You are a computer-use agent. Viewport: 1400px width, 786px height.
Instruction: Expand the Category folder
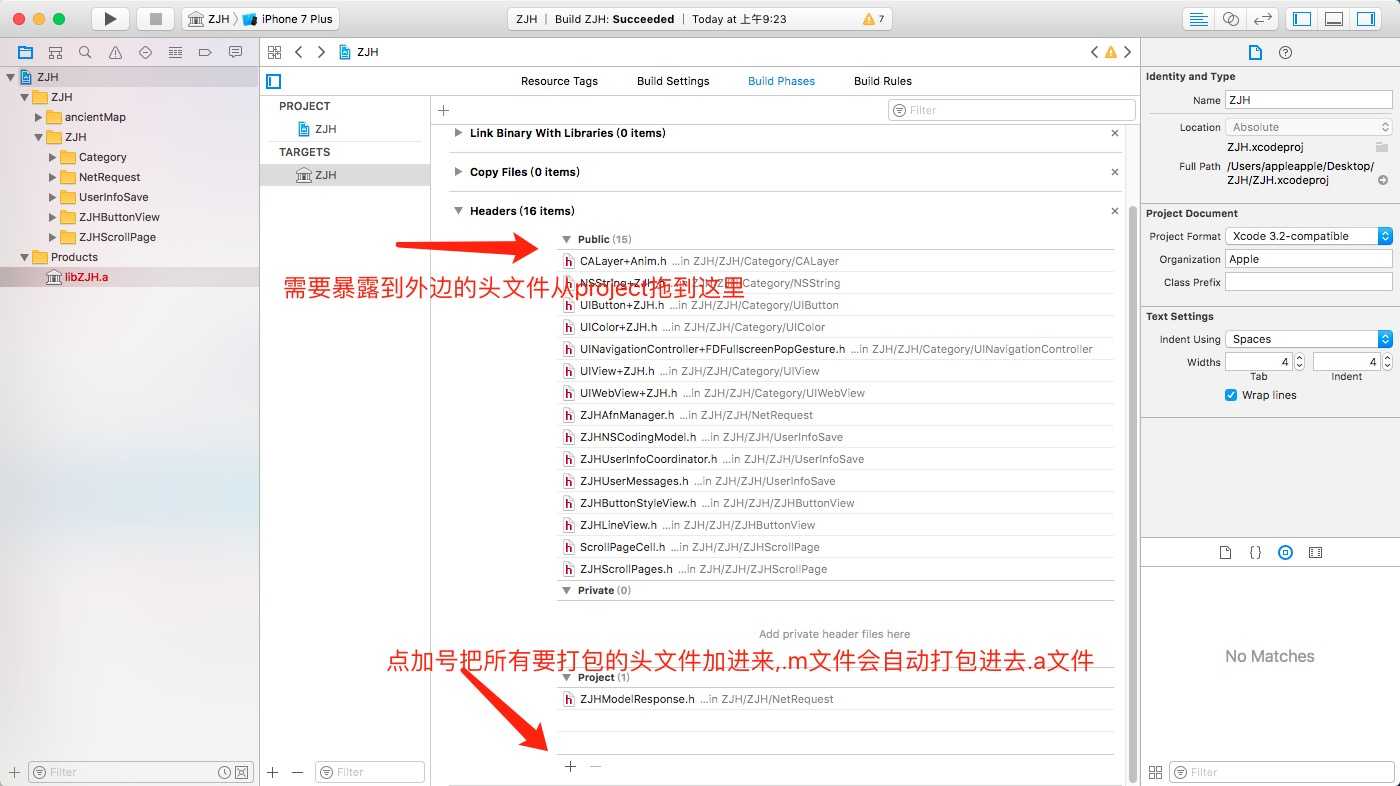53,157
